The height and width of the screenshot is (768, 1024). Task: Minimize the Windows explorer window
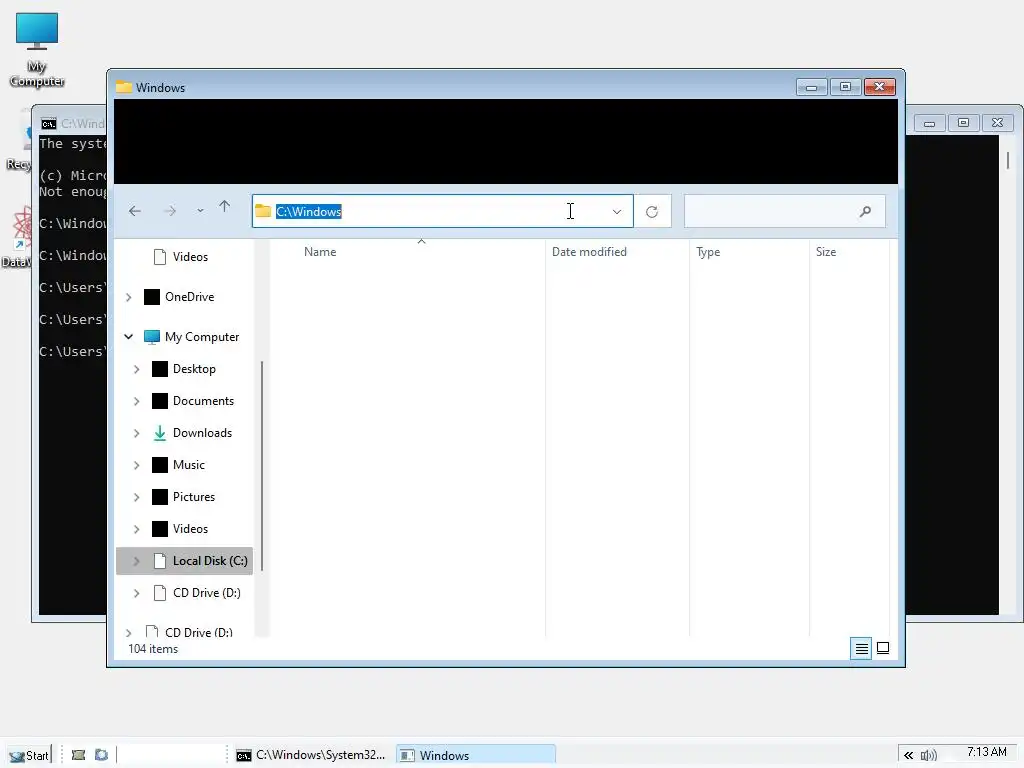click(812, 88)
